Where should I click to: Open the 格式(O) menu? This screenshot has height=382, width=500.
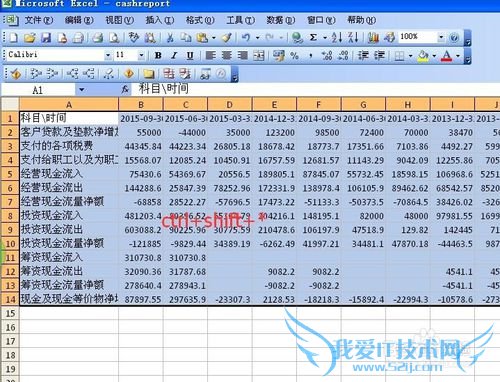200,20
